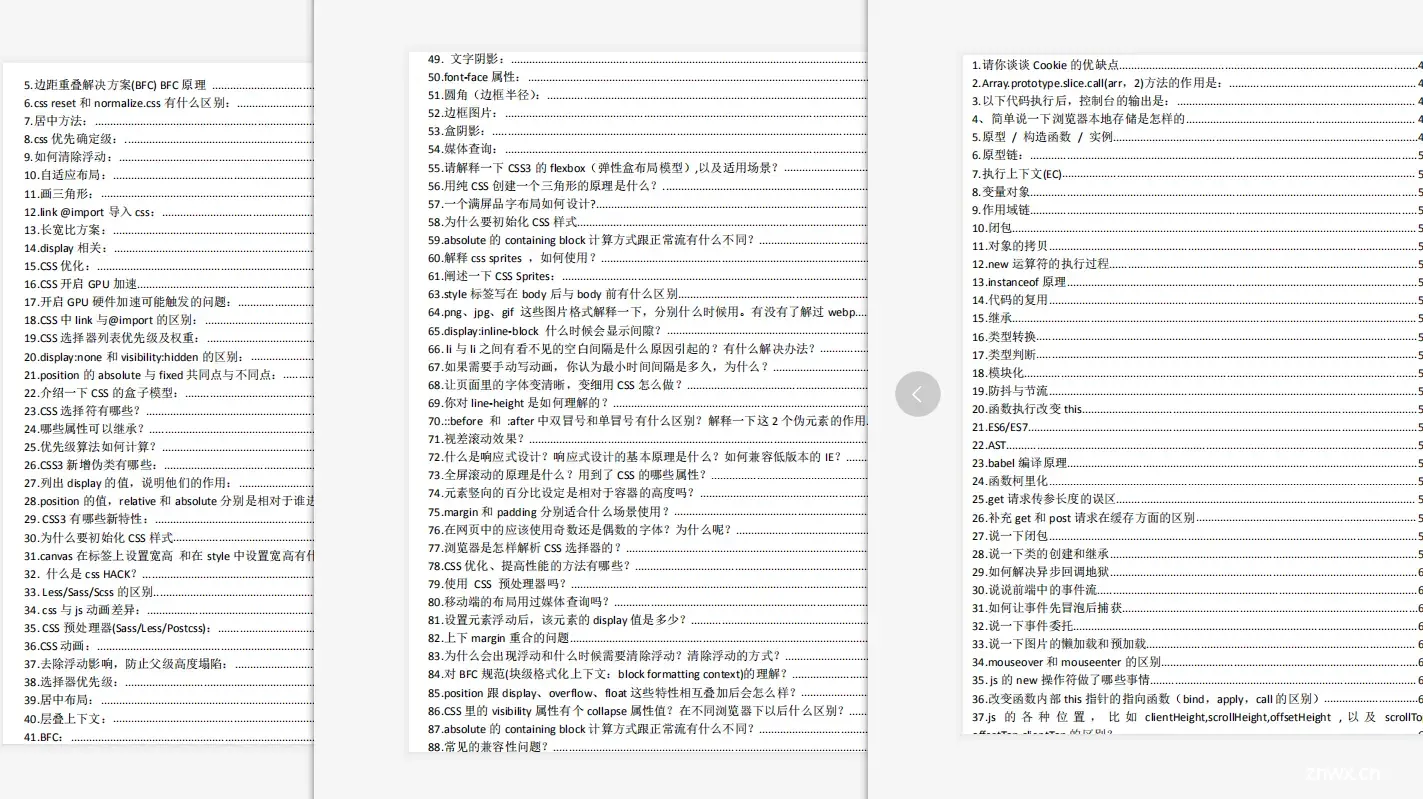Click the line '61.阐述一下 CSS Sprites:'
The height and width of the screenshot is (799, 1423).
pos(647,276)
